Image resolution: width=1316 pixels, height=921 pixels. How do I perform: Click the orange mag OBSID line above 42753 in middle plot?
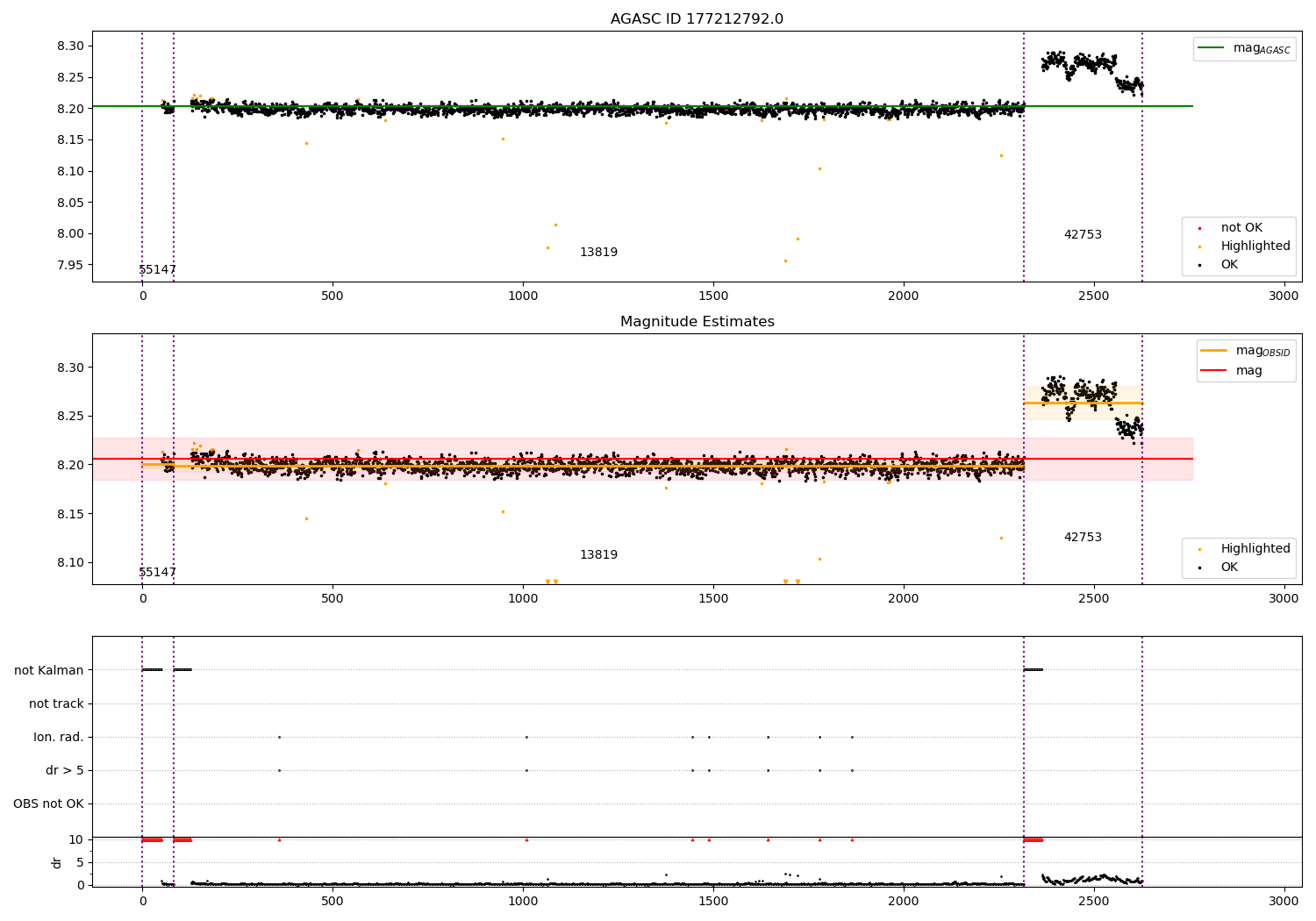point(1083,403)
